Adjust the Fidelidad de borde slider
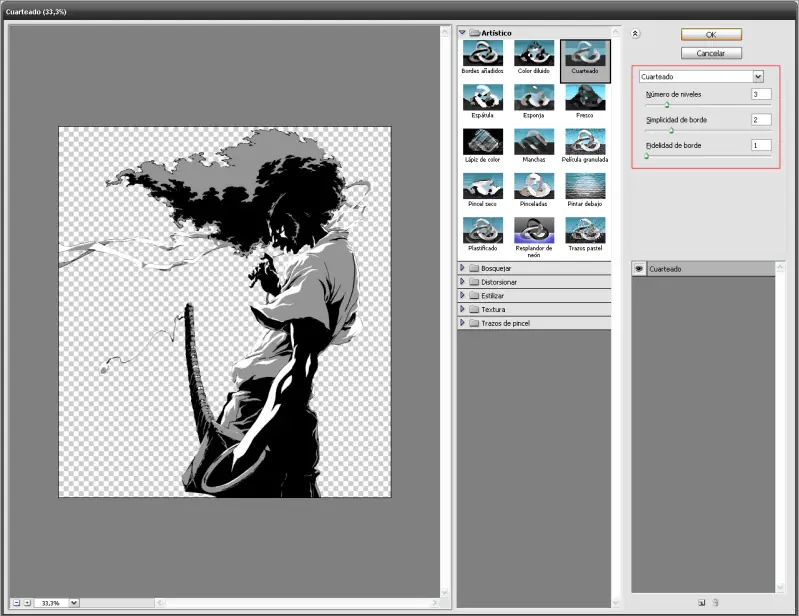The height and width of the screenshot is (616, 799). [x=646, y=156]
